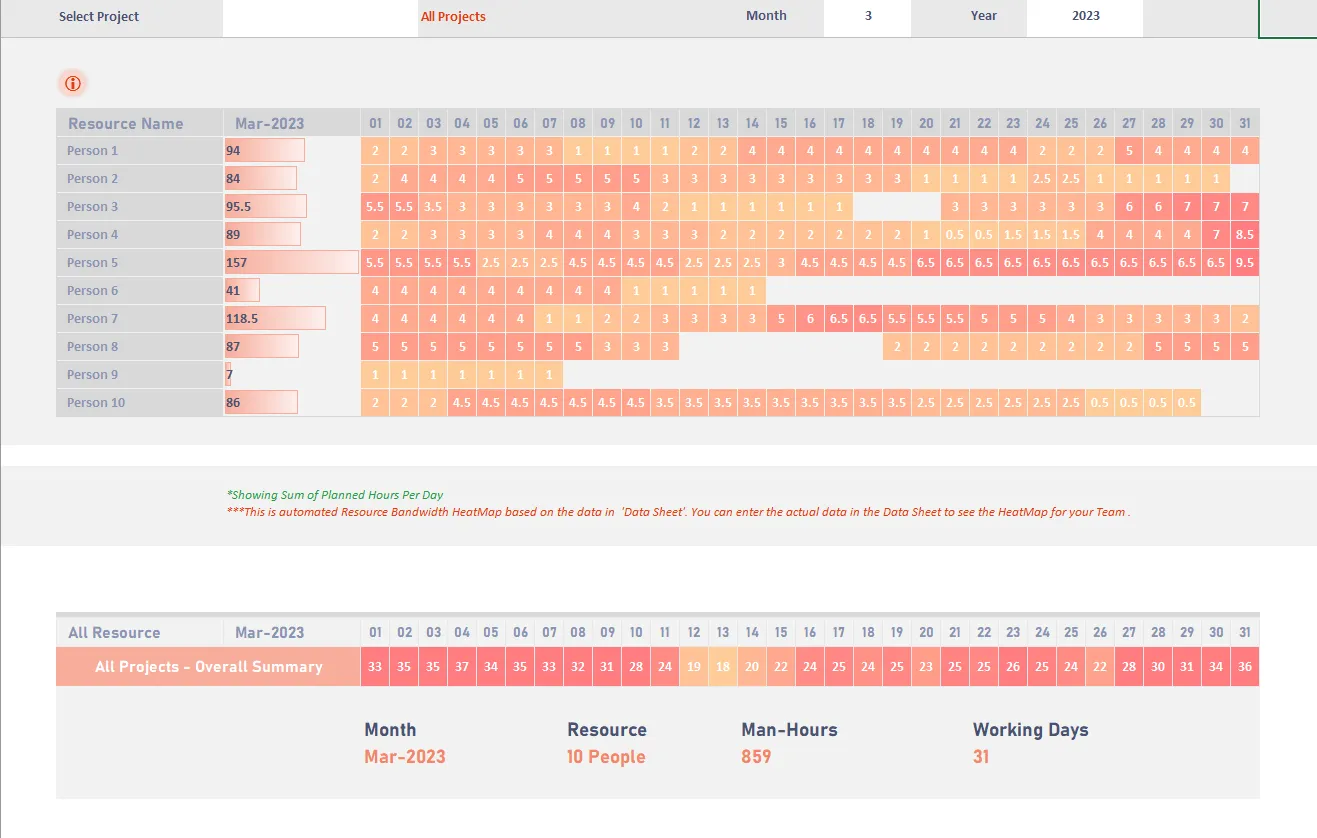This screenshot has width=1317, height=838.
Task: Click Person 10's total hours bar showing 86
Action: click(x=261, y=403)
